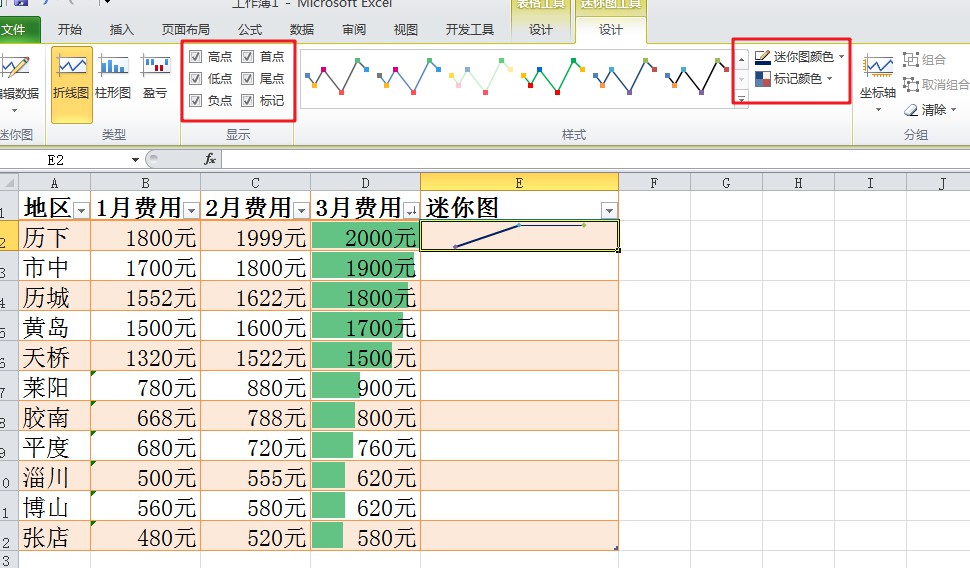
Task: Click the Name Box showing E2
Action: pyautogui.click(x=65, y=160)
